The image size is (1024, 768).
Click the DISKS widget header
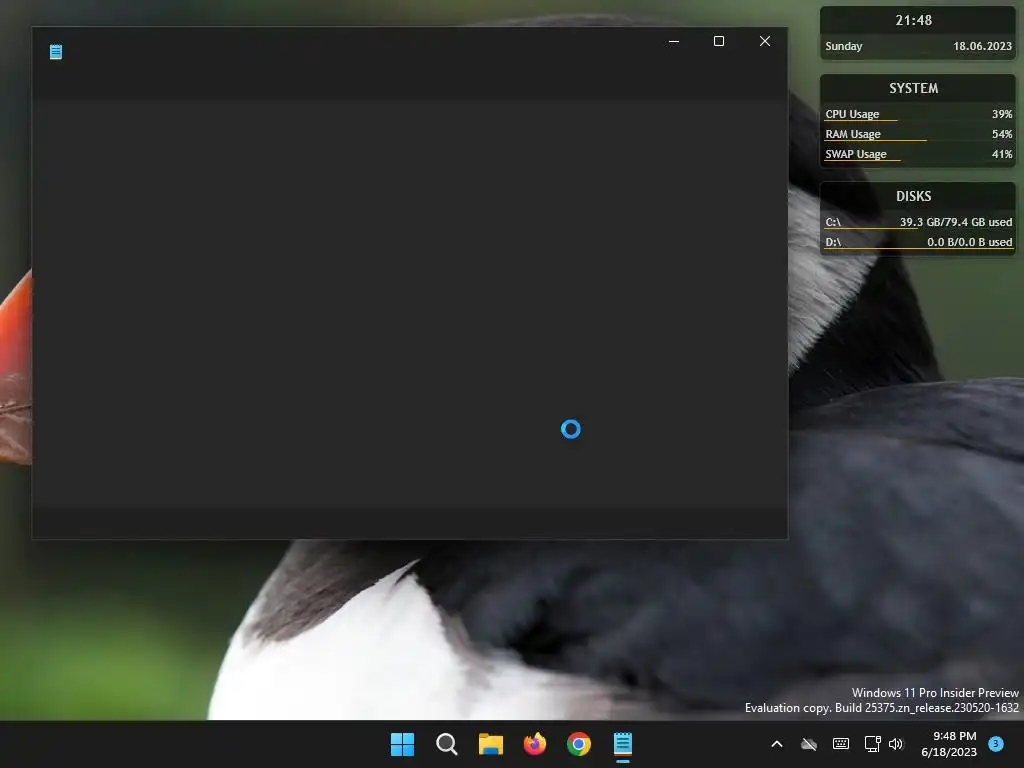tap(914, 196)
